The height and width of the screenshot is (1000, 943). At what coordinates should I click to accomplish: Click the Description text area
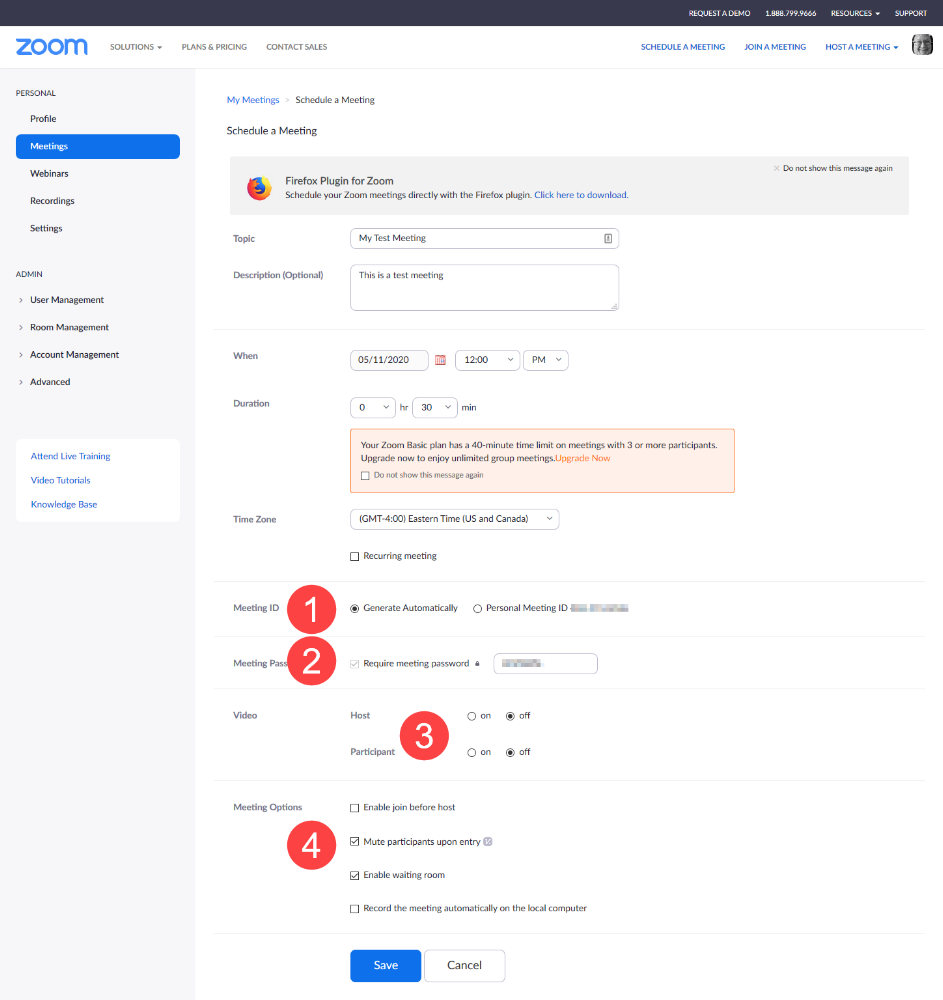point(484,288)
